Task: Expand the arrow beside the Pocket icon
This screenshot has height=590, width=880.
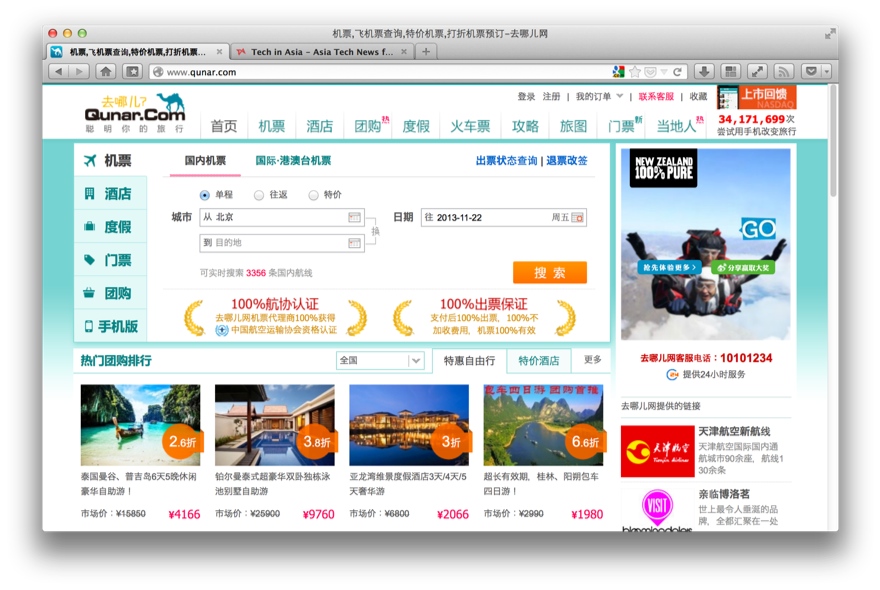Action: [826, 71]
